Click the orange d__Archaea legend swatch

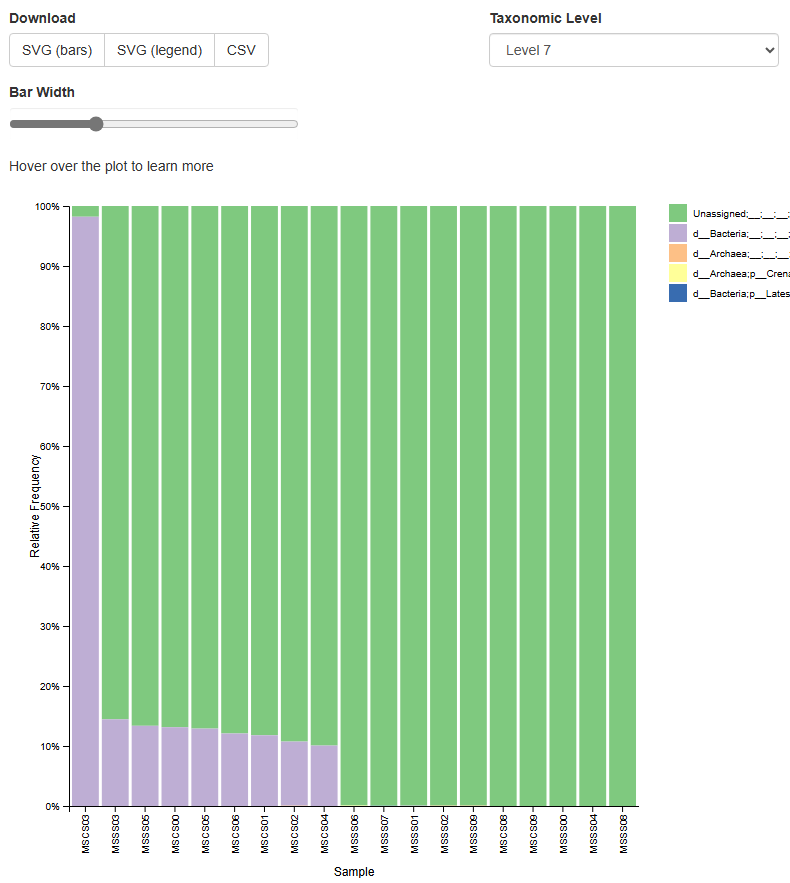coord(678,253)
